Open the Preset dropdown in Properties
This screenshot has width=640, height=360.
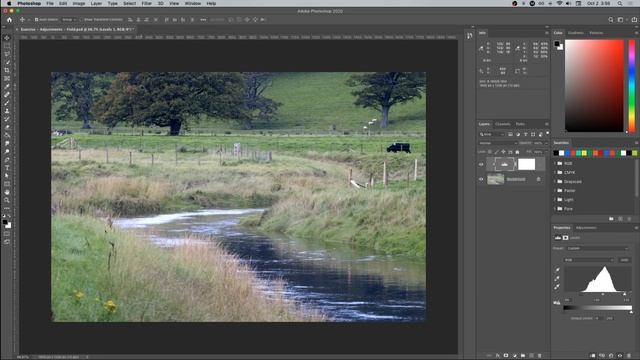pos(597,248)
